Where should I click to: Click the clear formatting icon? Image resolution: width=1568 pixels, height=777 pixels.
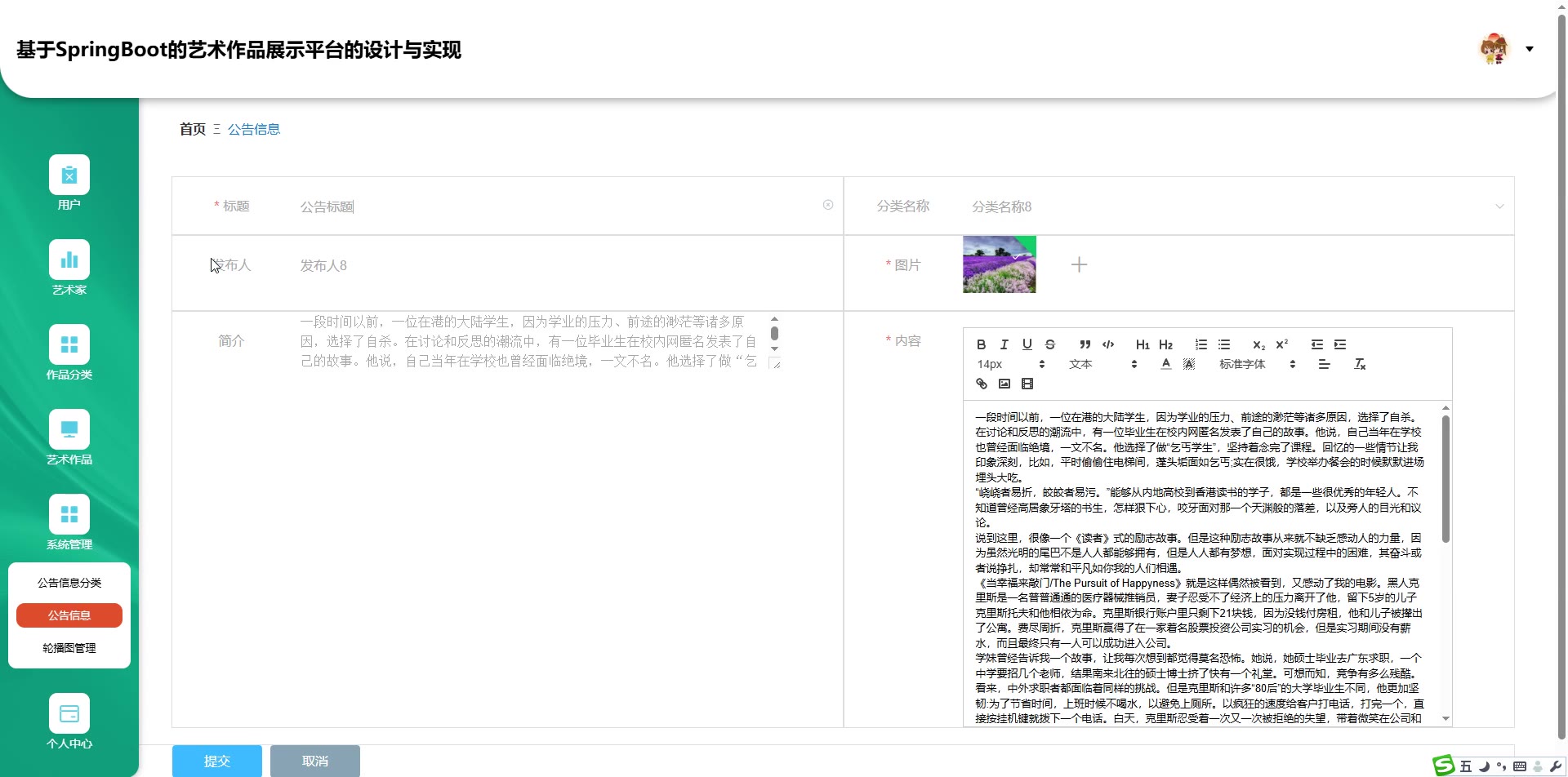1360,364
